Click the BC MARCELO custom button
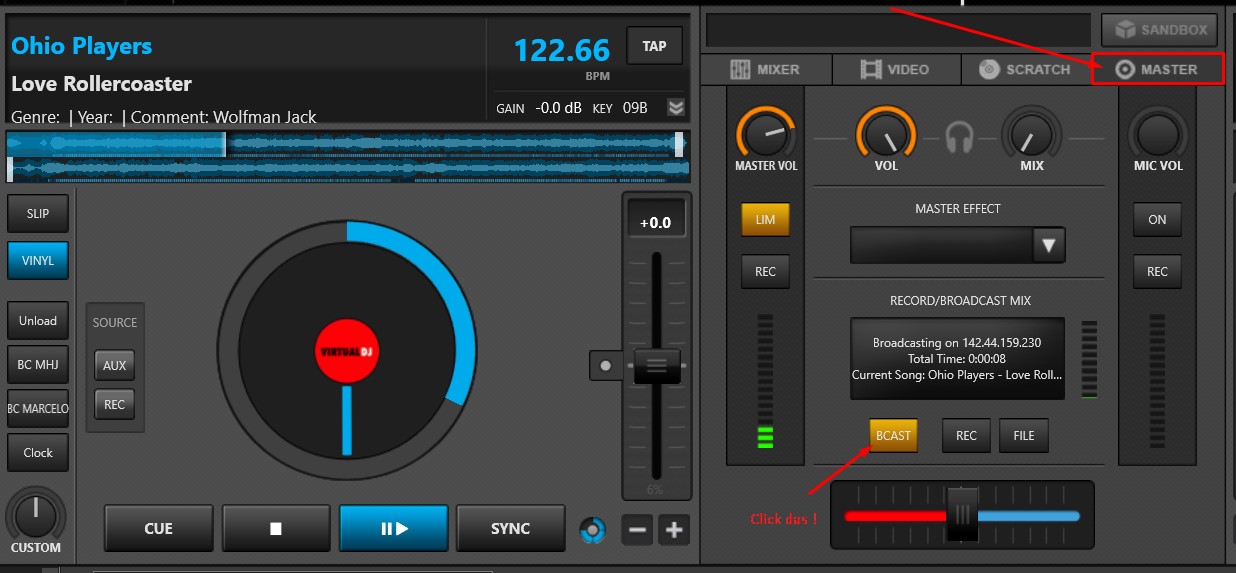 [x=38, y=409]
